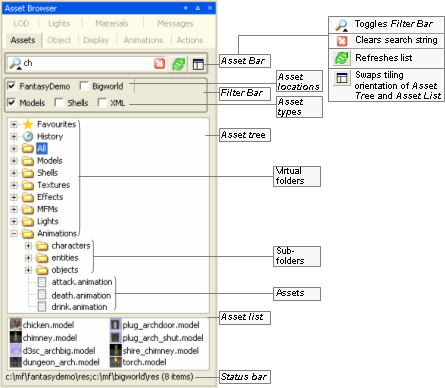Uncheck the FantasyDemo asset location checkbox
Image resolution: width=445 pixels, height=388 pixels.
pyautogui.click(x=12, y=86)
